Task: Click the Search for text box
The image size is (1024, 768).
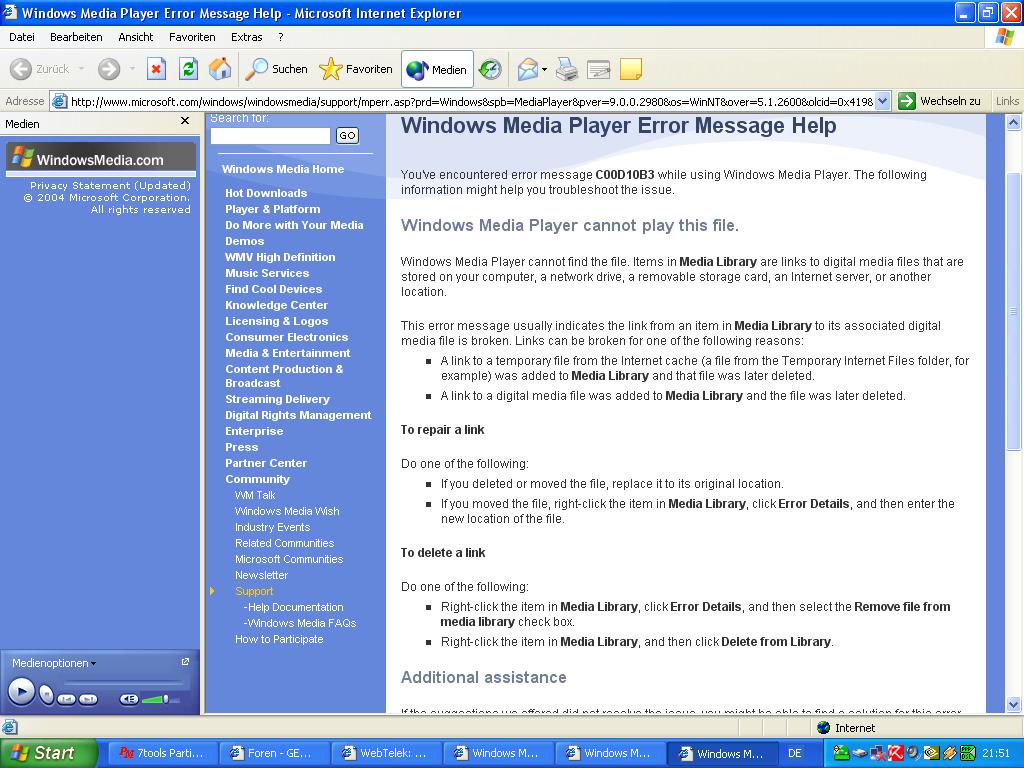Action: coord(270,136)
